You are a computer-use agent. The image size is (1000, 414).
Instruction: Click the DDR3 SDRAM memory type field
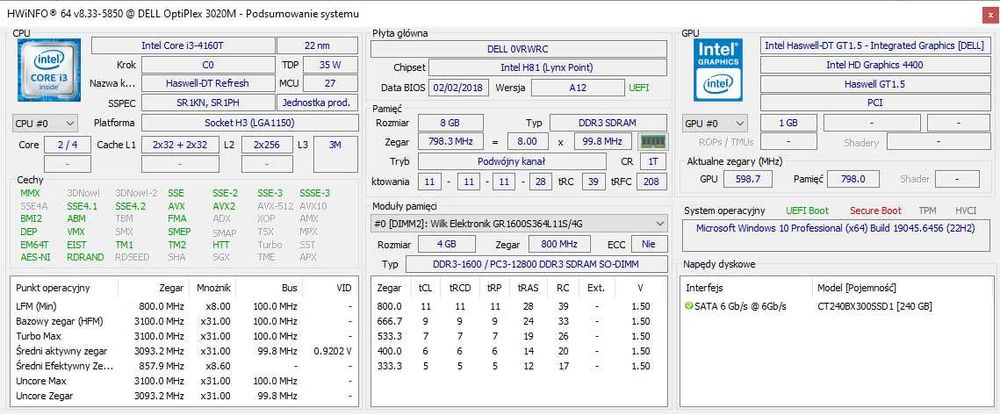click(x=608, y=122)
